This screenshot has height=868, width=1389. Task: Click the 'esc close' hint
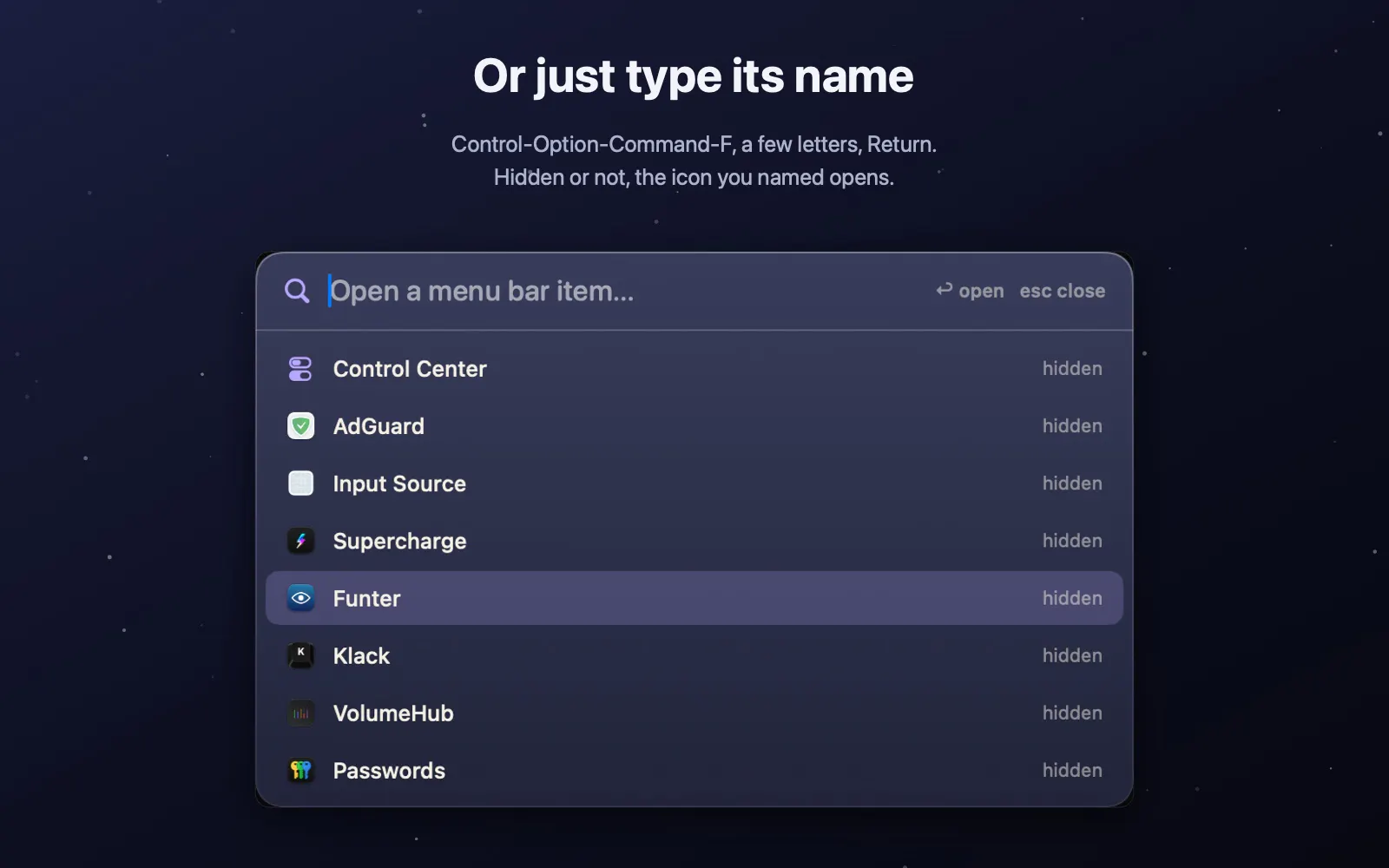click(1063, 291)
